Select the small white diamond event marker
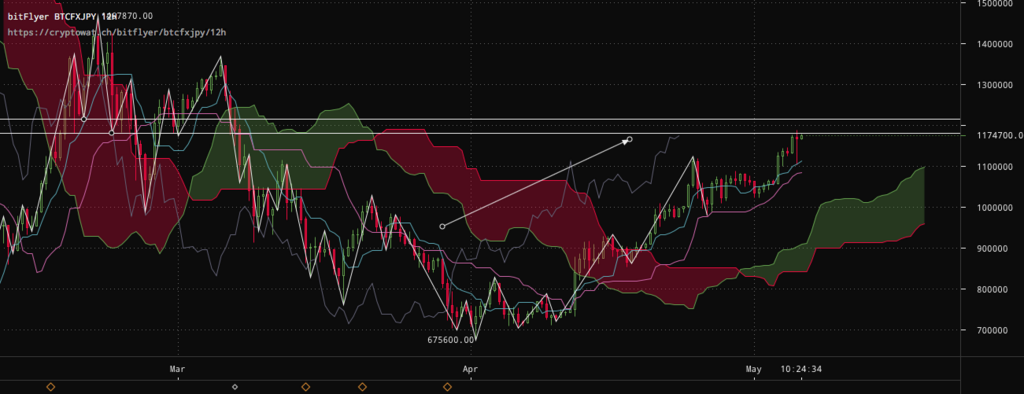 tap(235, 387)
